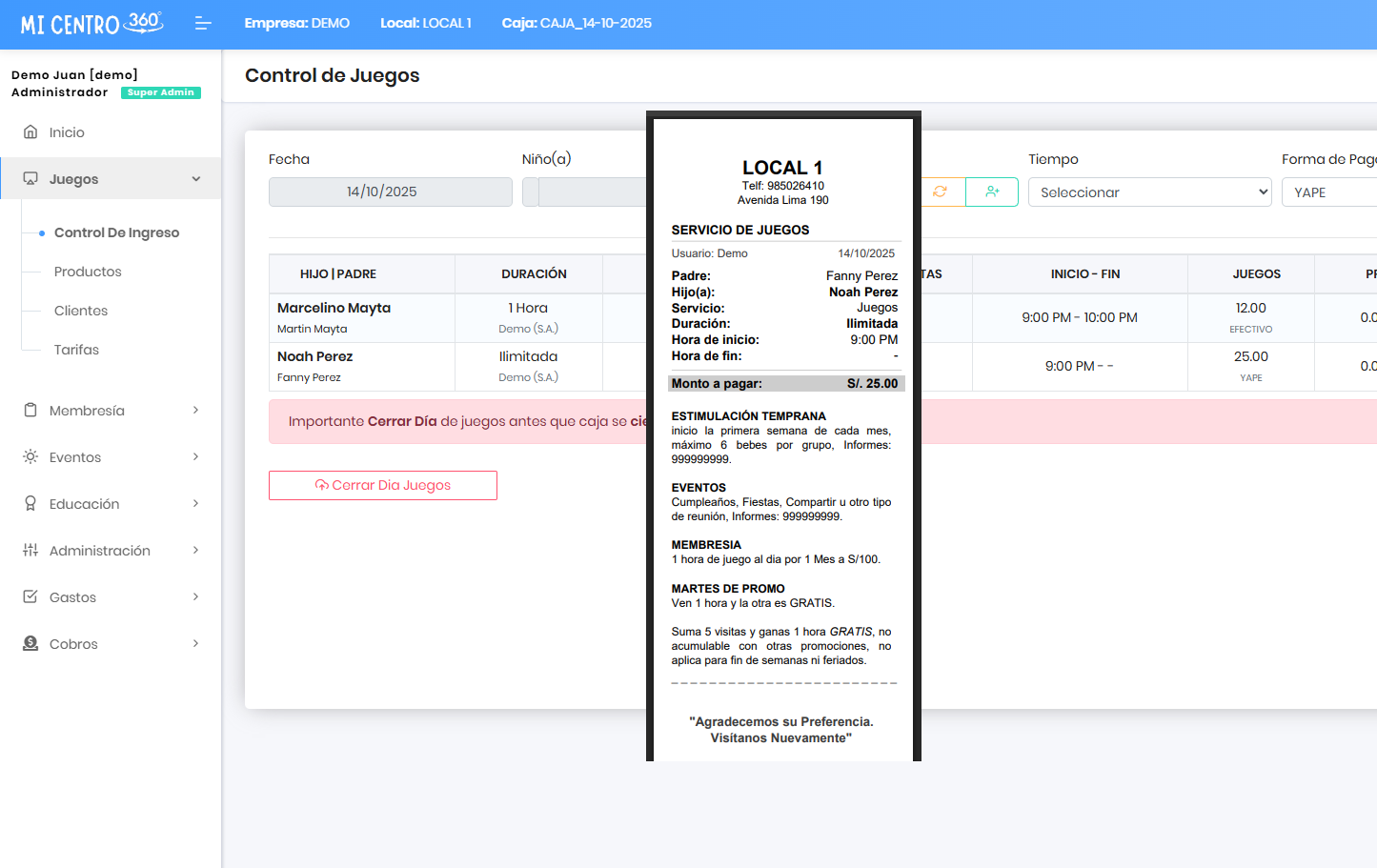1377x868 pixels.
Task: Click the Educación award icon
Action: coord(30,504)
